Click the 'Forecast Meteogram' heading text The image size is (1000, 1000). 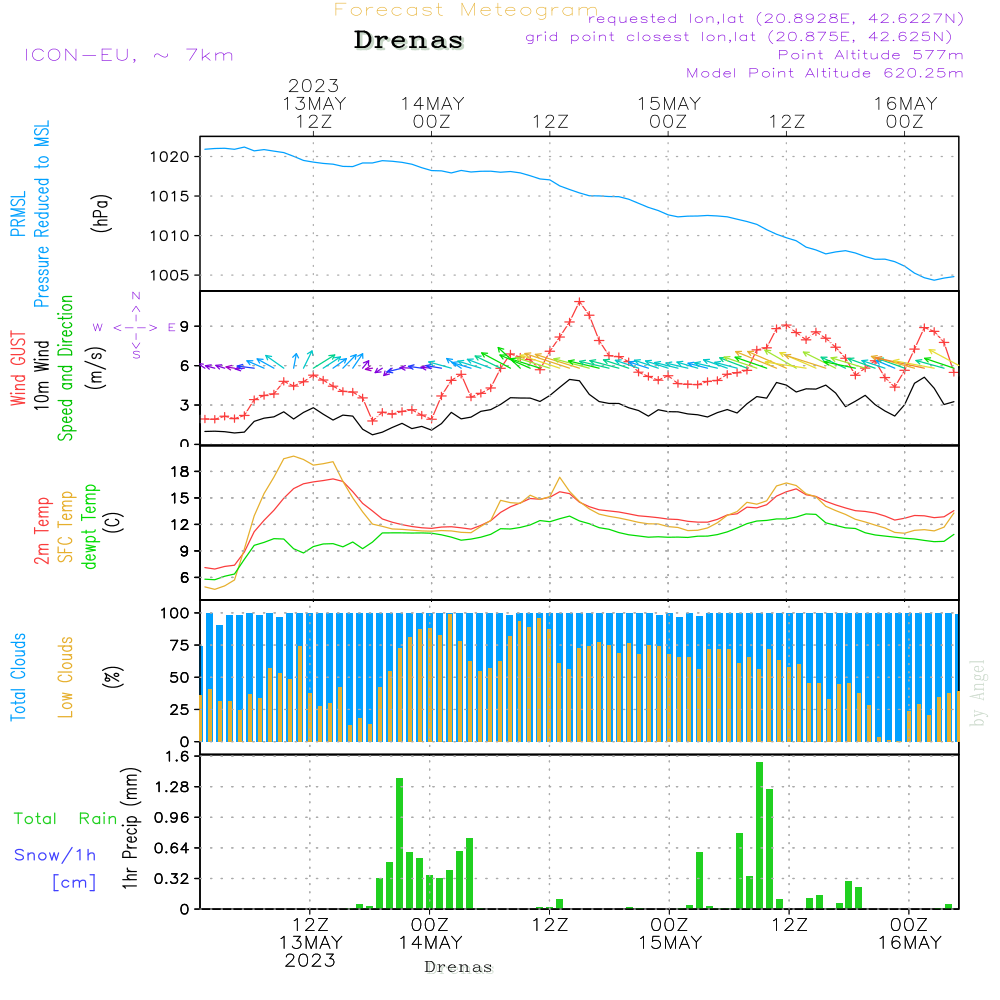pos(466,10)
